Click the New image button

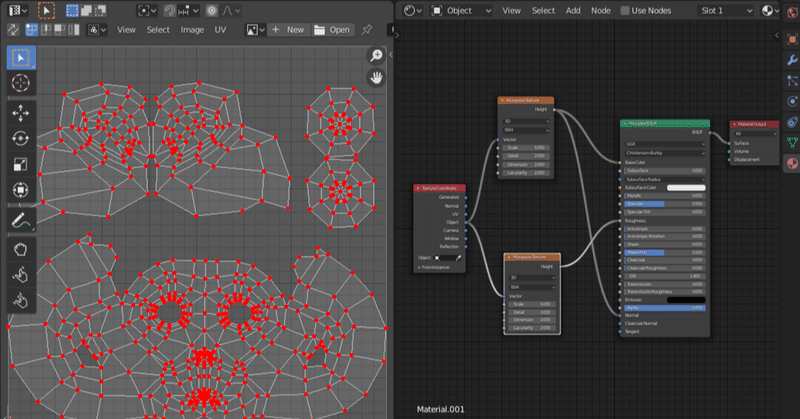288,30
